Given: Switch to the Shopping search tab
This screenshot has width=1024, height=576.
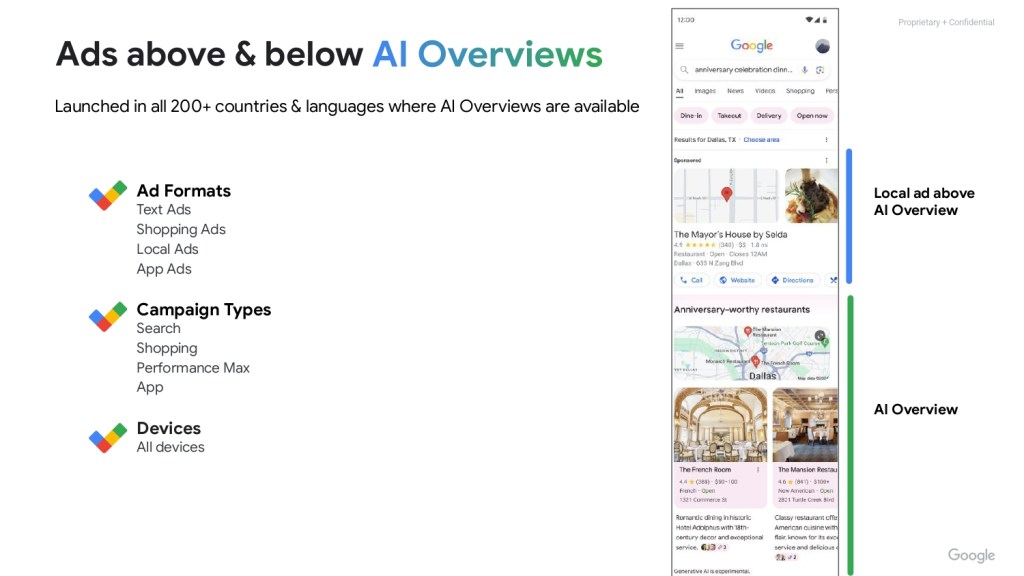Looking at the screenshot, I should [x=800, y=91].
